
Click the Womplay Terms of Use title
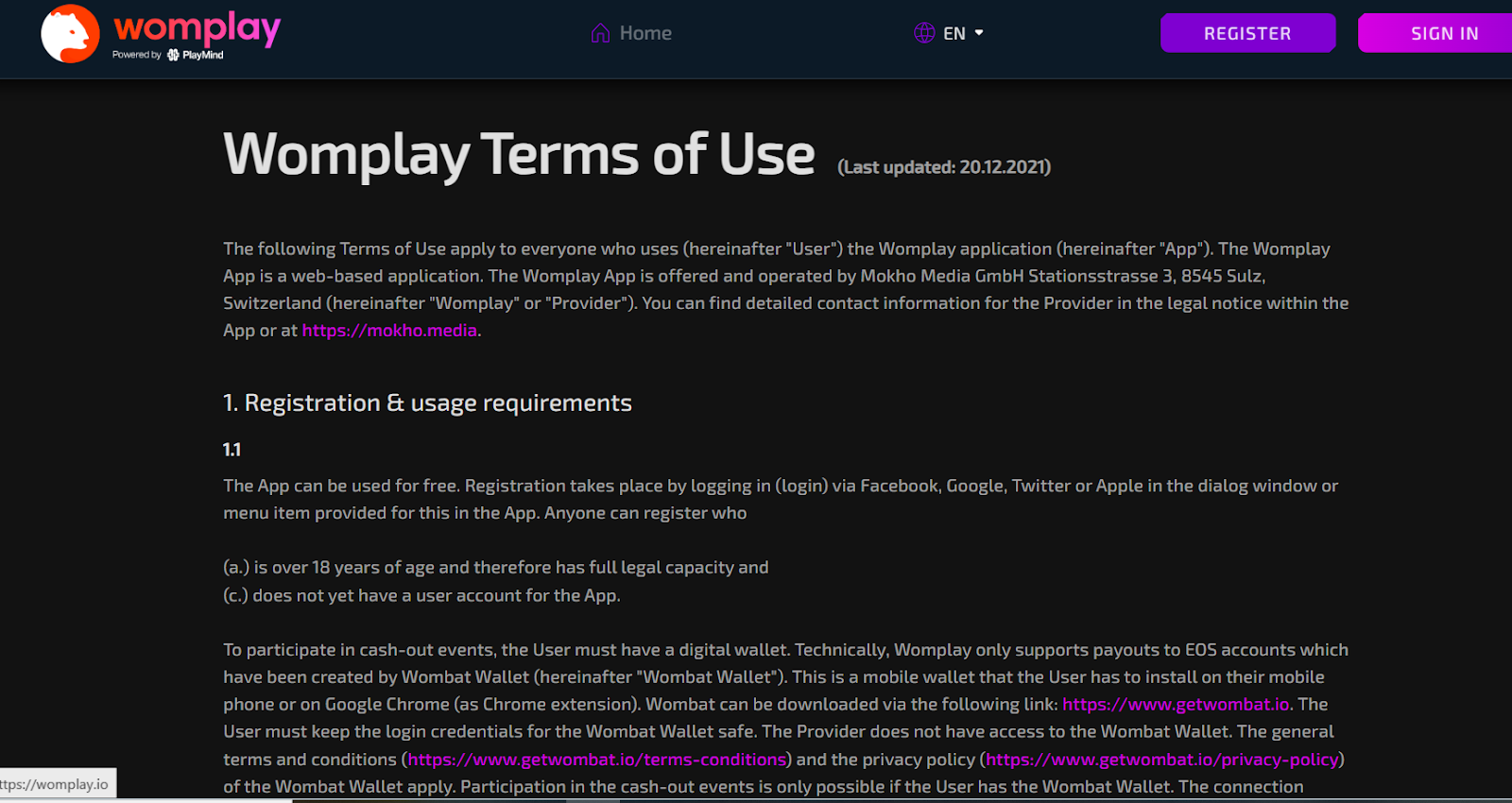coord(519,154)
